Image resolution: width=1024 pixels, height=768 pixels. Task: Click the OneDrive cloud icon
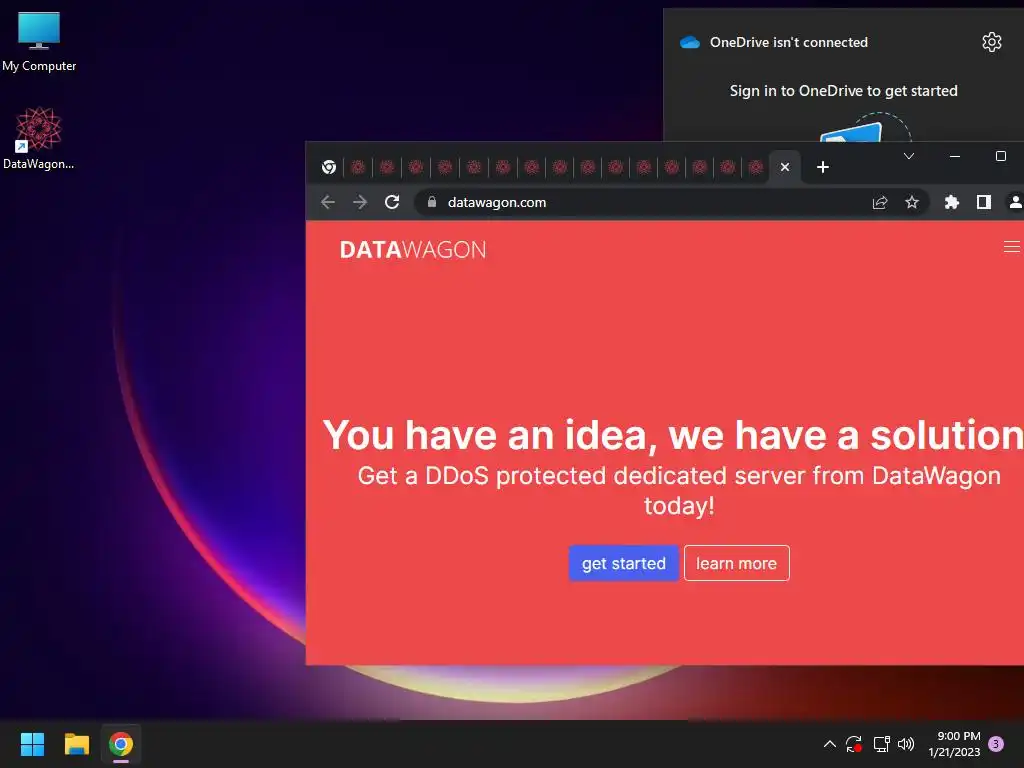click(690, 42)
